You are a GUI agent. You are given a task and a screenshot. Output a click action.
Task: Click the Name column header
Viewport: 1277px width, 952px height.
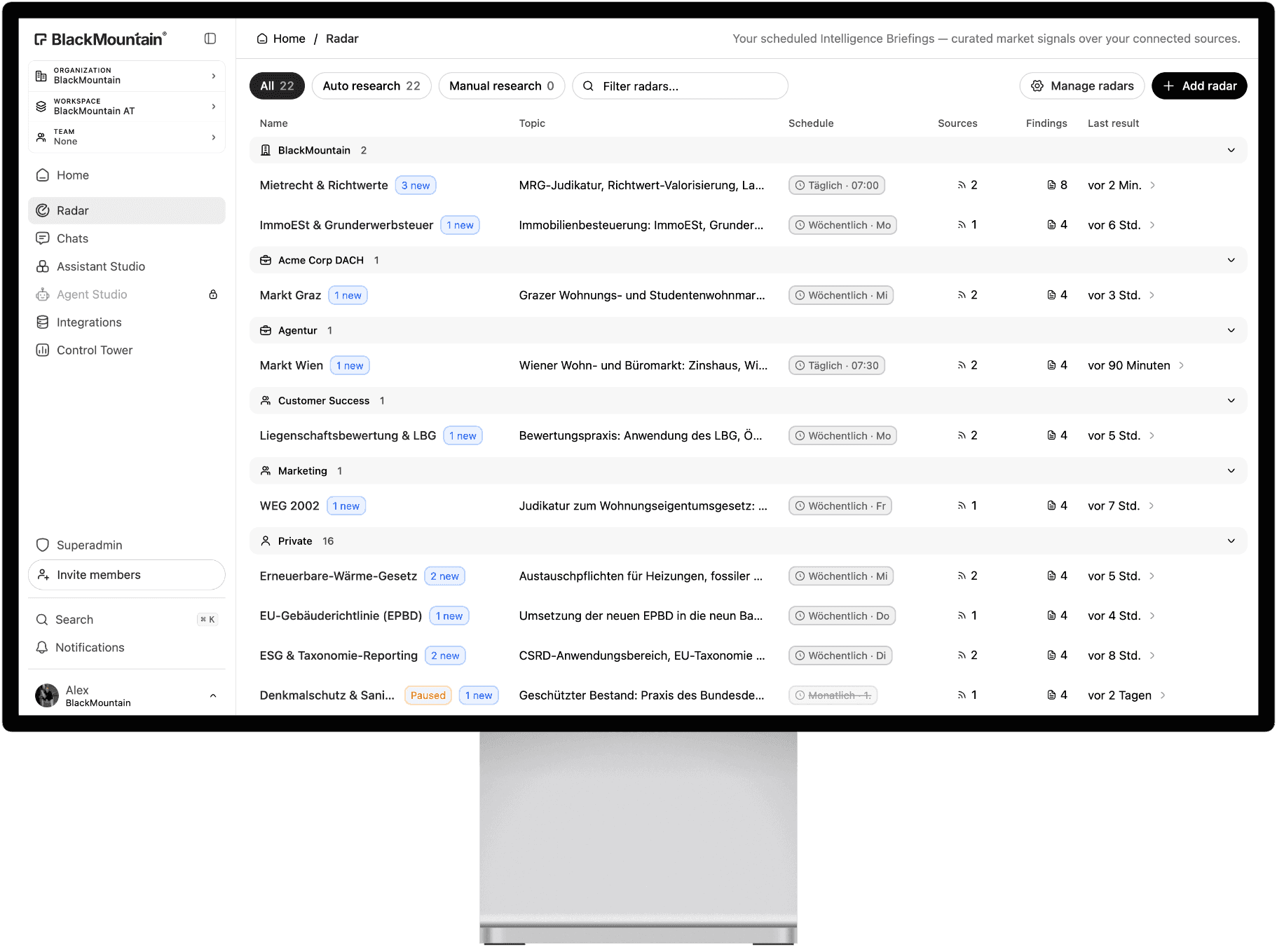(273, 123)
